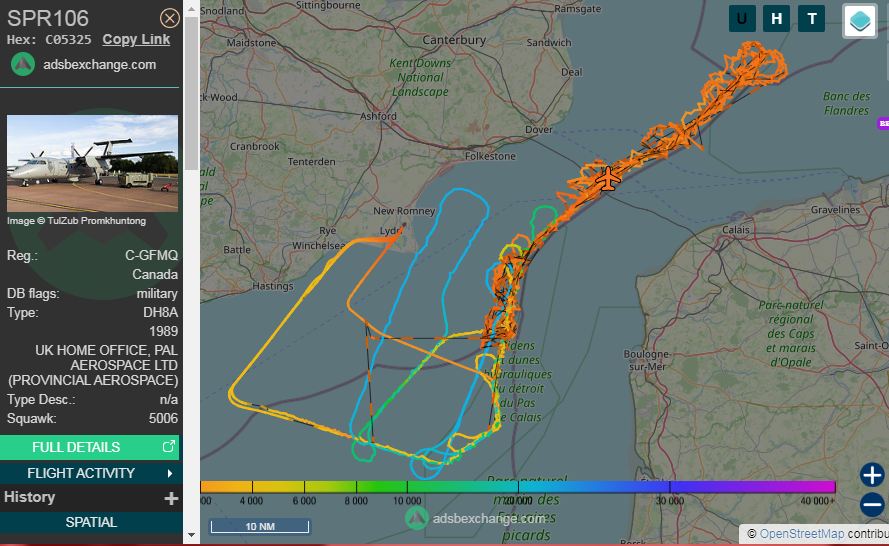Click the sidebar scrollbar thumb
The height and width of the screenshot is (546, 889).
tap(192, 94)
